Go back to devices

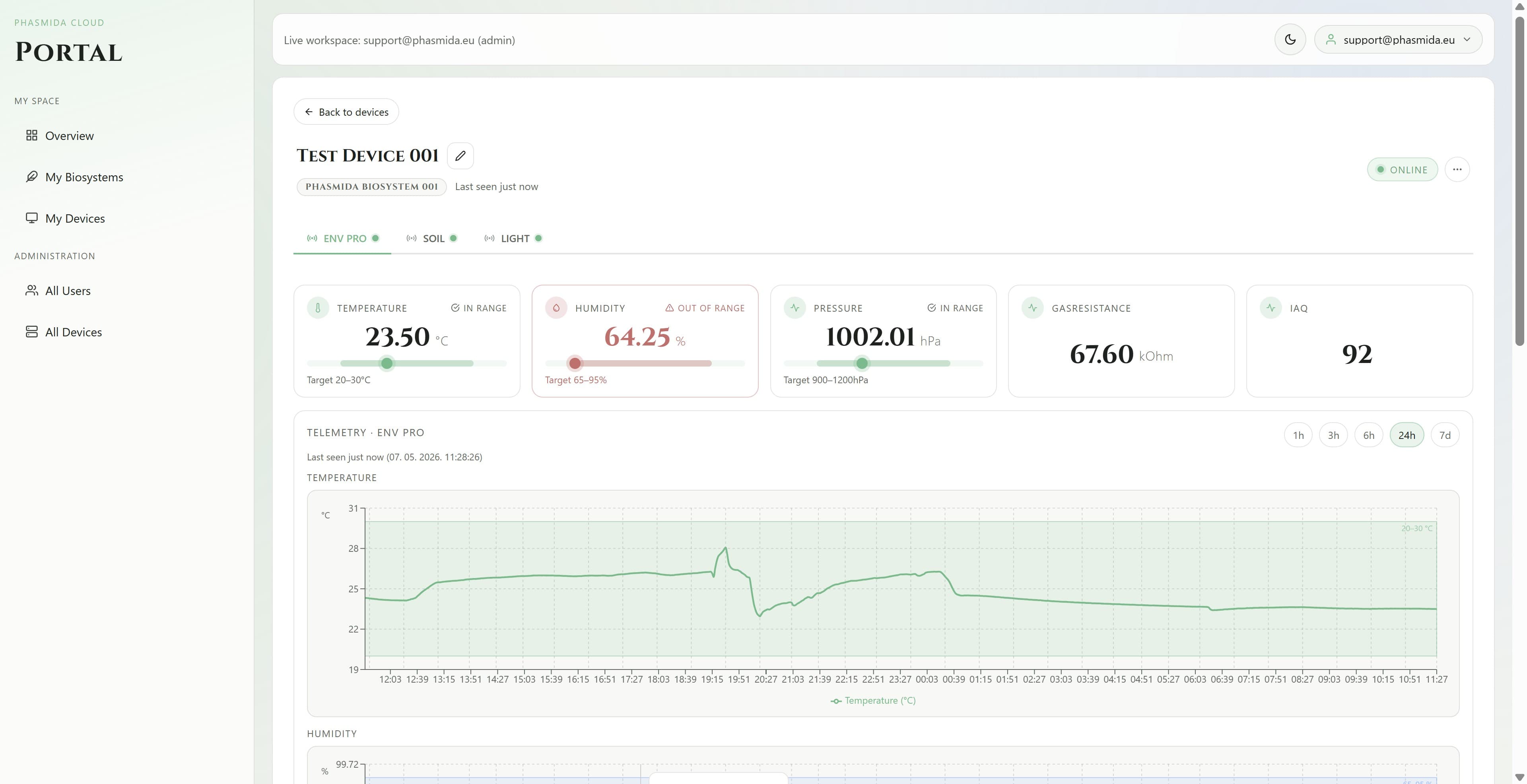coord(346,112)
